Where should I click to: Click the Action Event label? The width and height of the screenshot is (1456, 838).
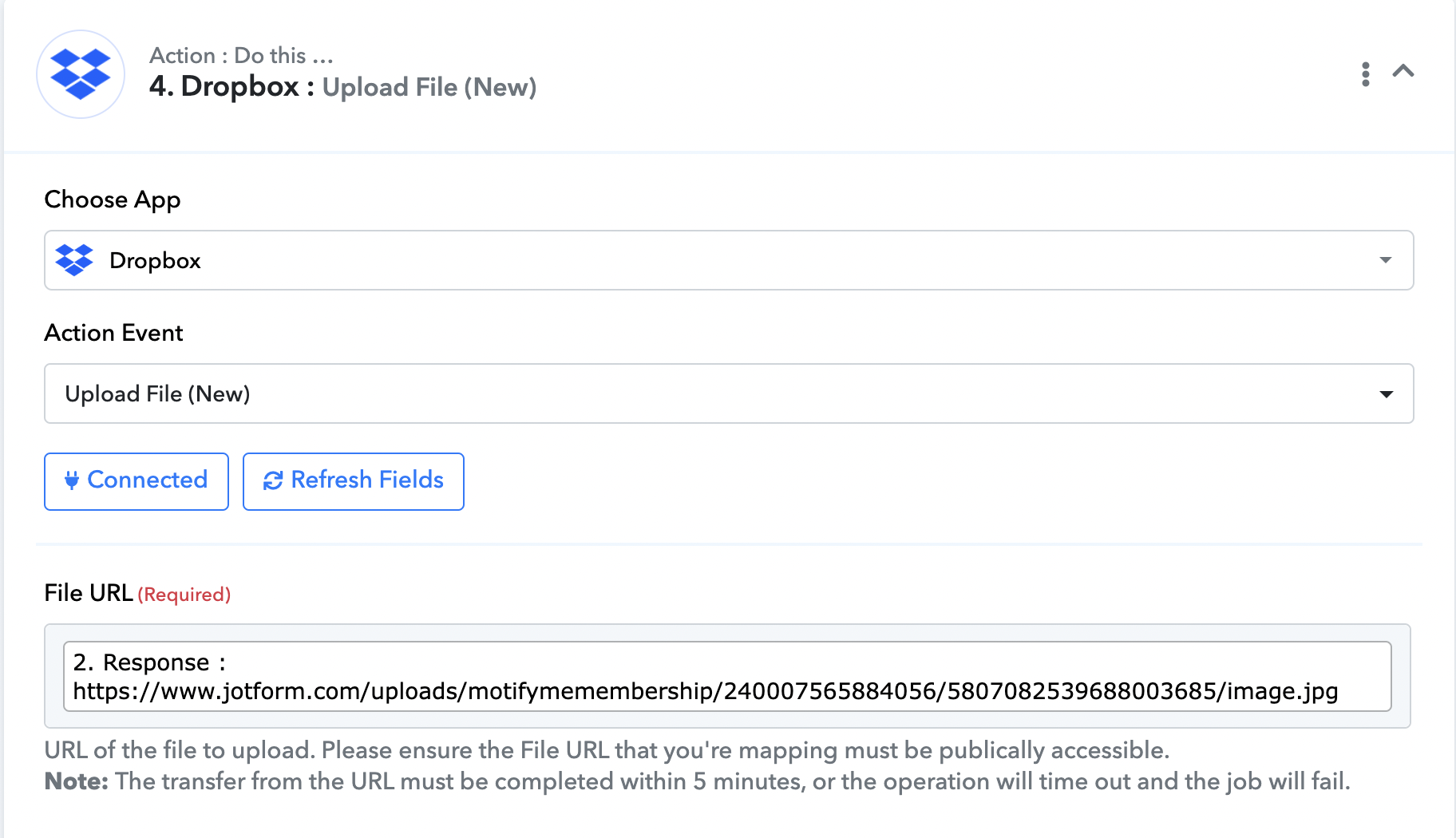114,333
